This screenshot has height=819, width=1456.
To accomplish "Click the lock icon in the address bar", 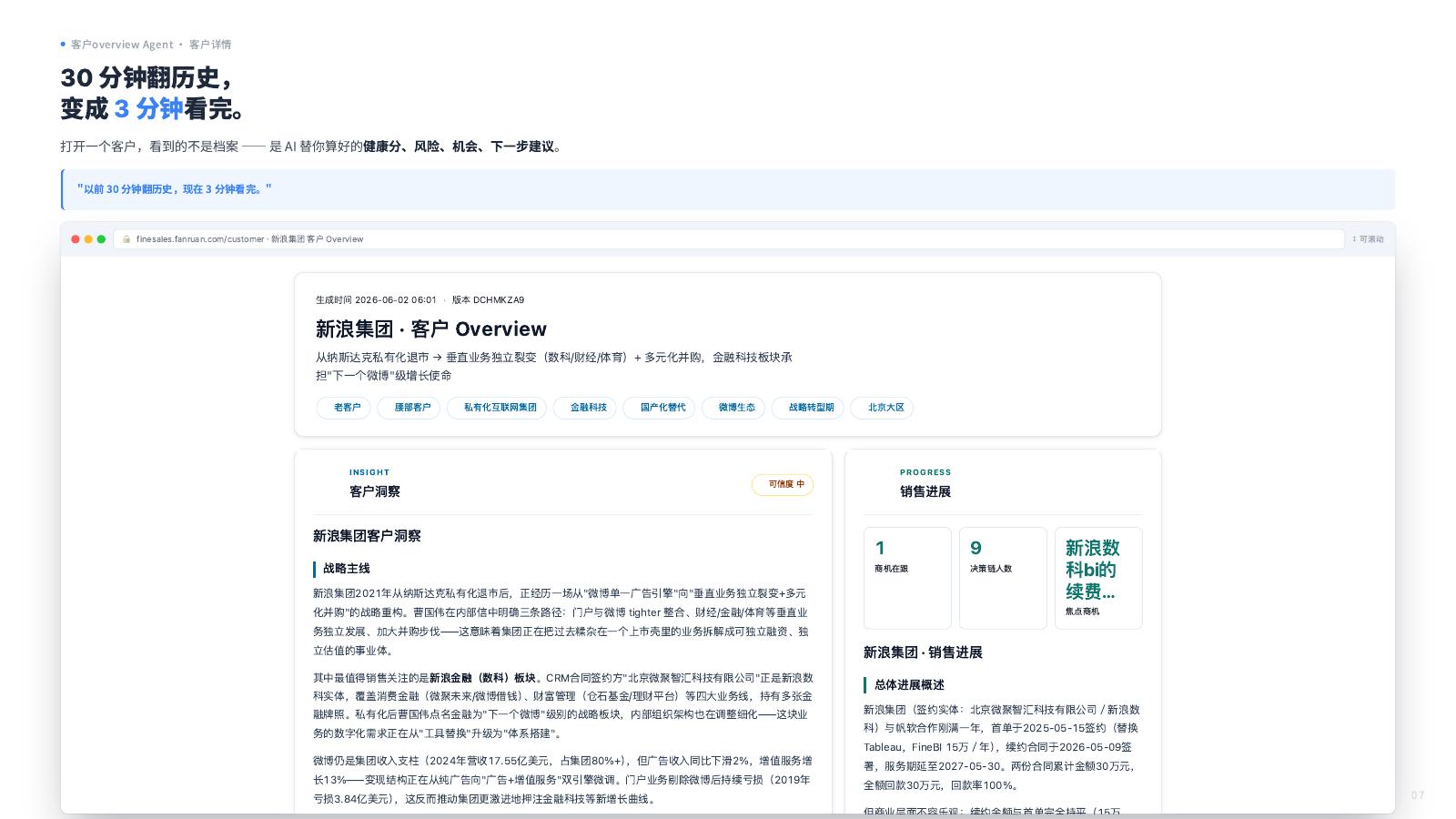I will click(x=126, y=239).
